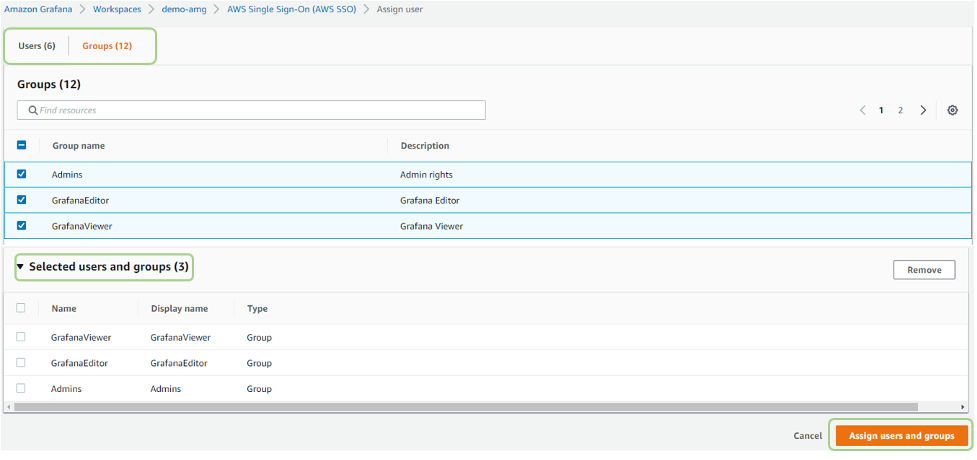Click GrafanaEditor name in groups table
This screenshot has width=977, height=460.
[x=81, y=200]
